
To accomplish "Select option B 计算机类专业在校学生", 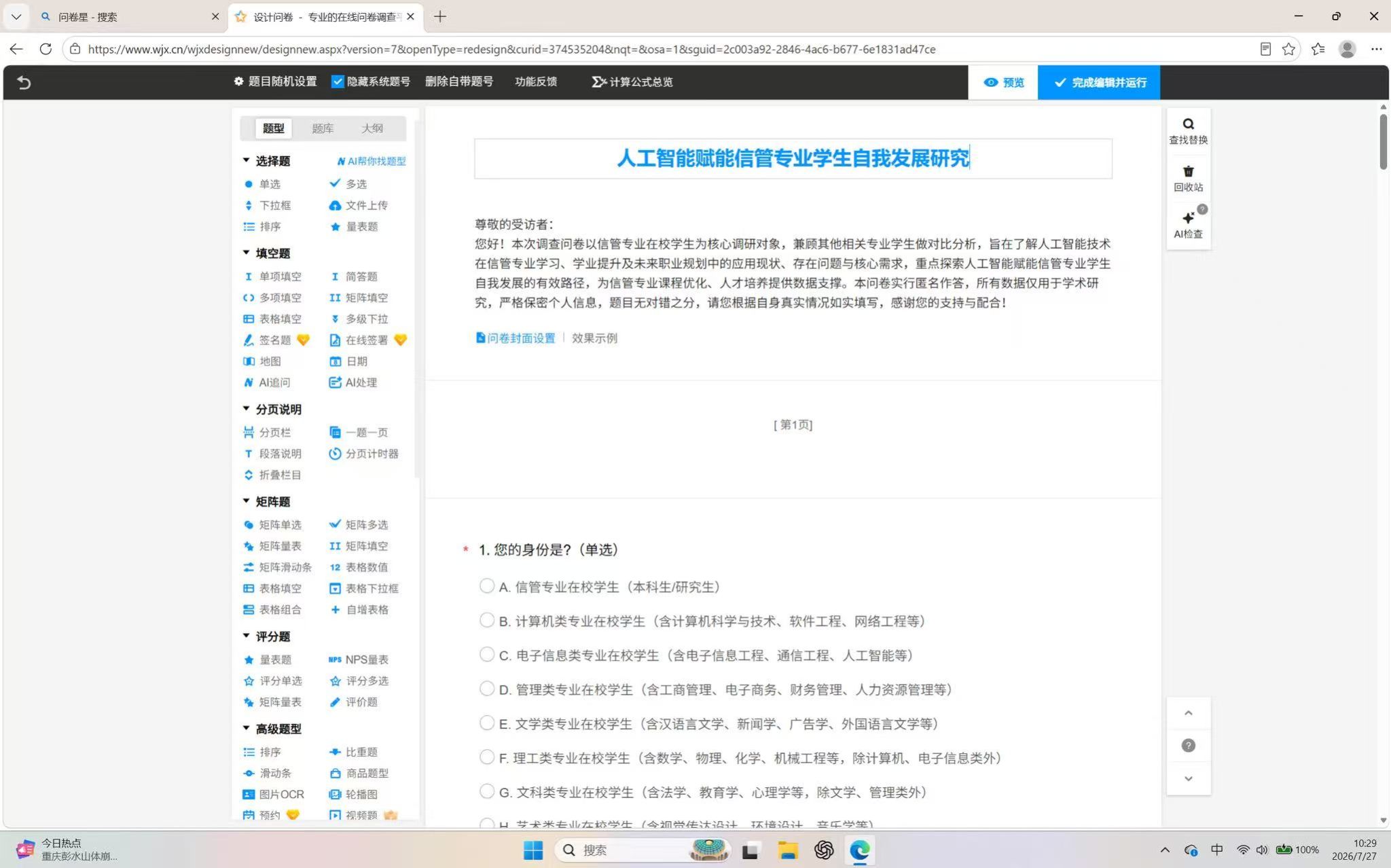I will coord(486,620).
